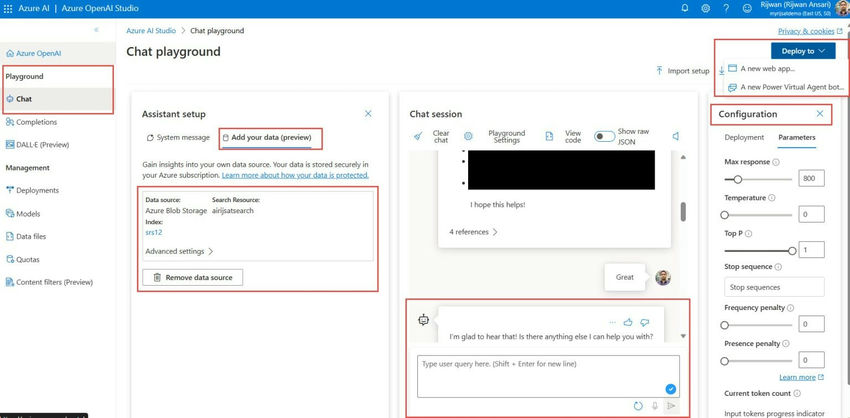Viewport: 850px width, 418px height.
Task: Adjust Temperature slider
Action: point(758,215)
